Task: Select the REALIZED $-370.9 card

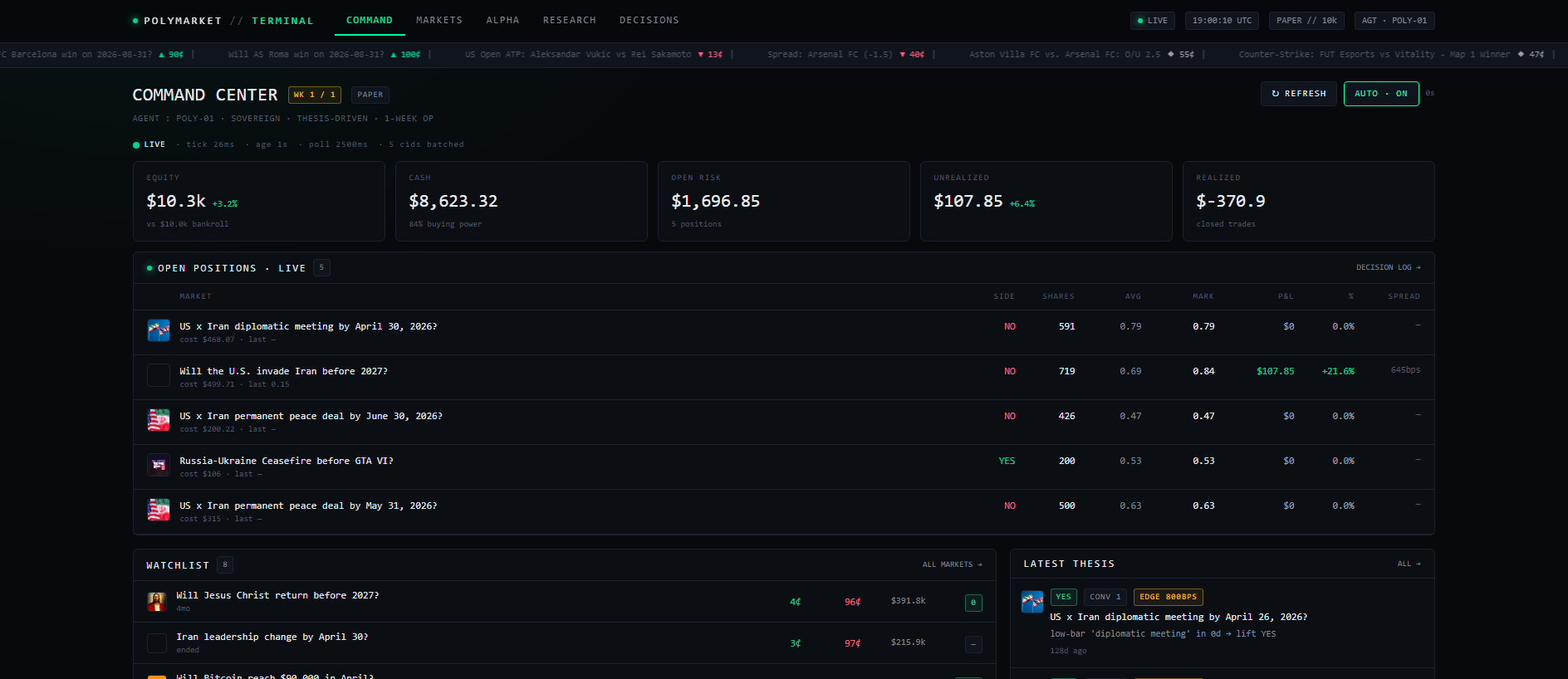Action: pyautogui.click(x=1309, y=202)
